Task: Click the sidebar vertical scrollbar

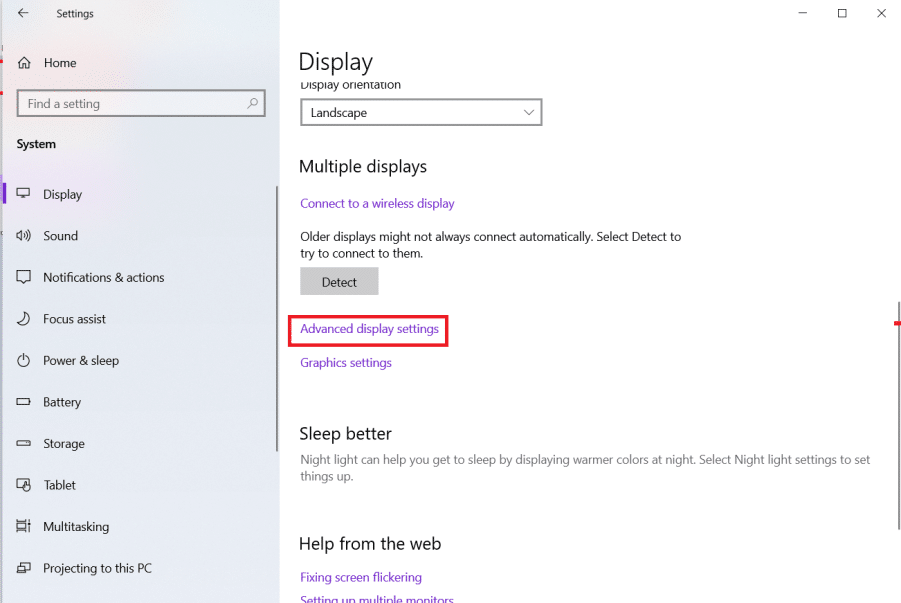Action: (276, 320)
